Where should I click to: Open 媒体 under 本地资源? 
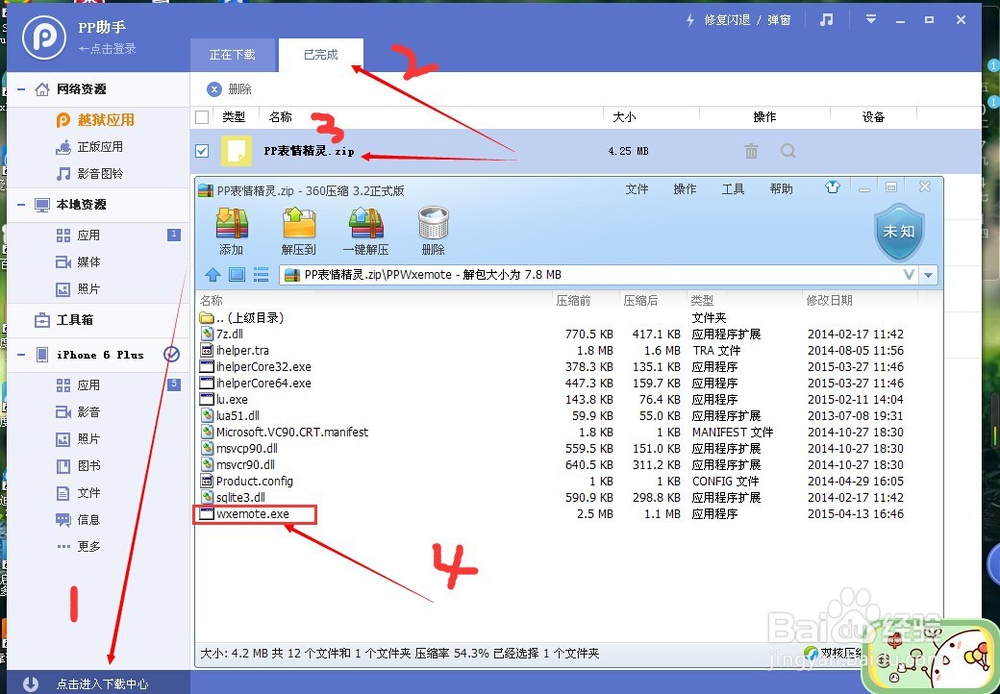point(78,262)
